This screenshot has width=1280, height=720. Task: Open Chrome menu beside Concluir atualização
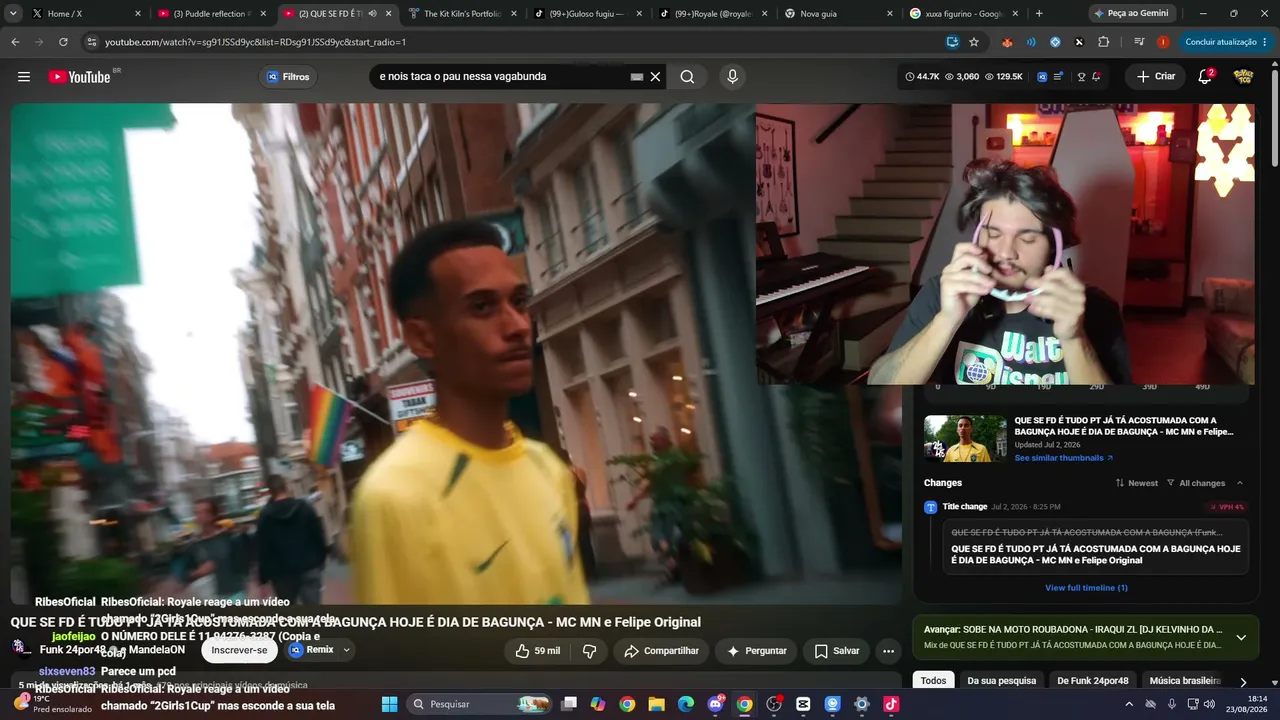tap(1265, 42)
